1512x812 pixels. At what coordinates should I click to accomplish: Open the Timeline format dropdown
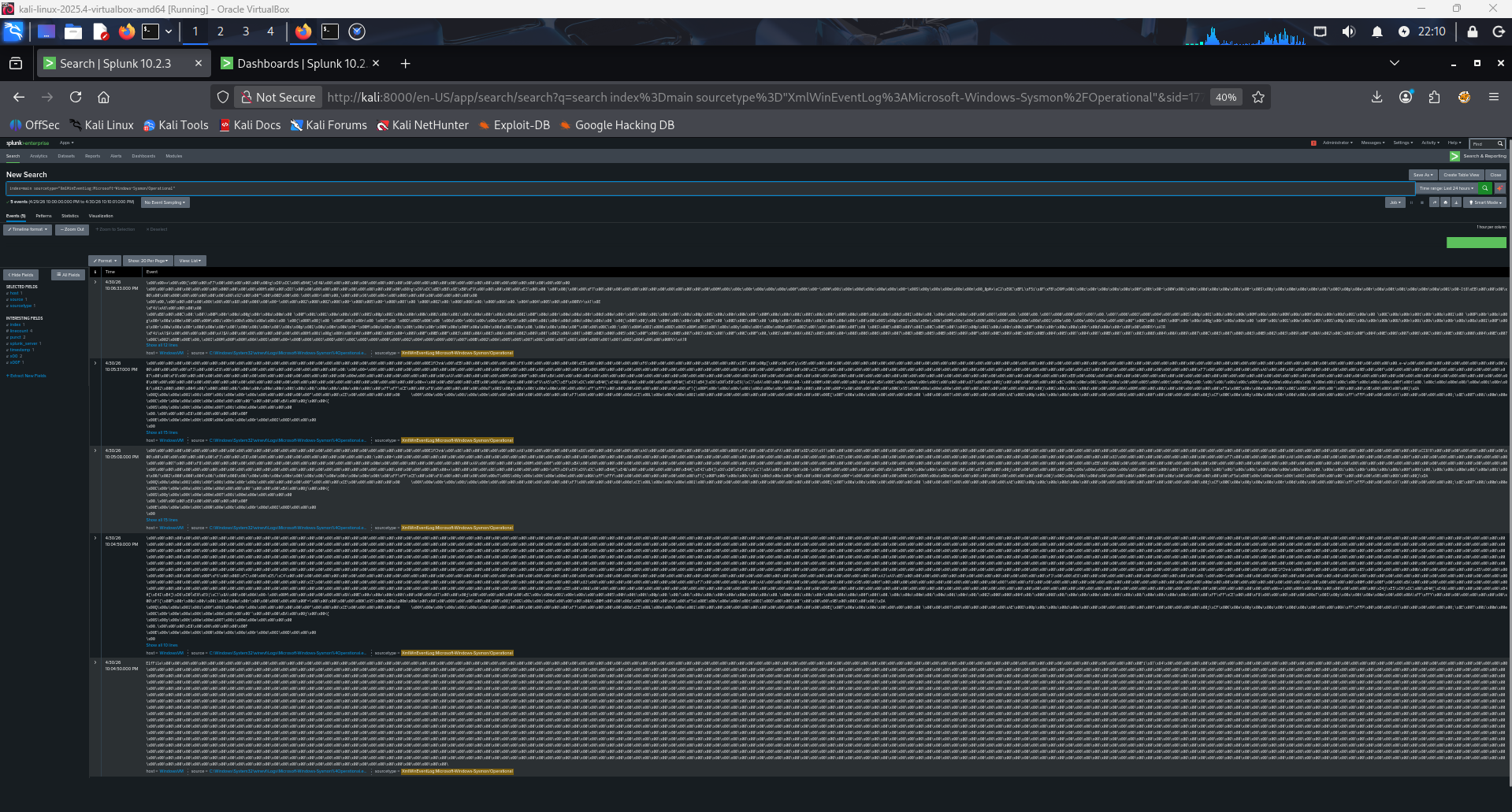click(28, 229)
